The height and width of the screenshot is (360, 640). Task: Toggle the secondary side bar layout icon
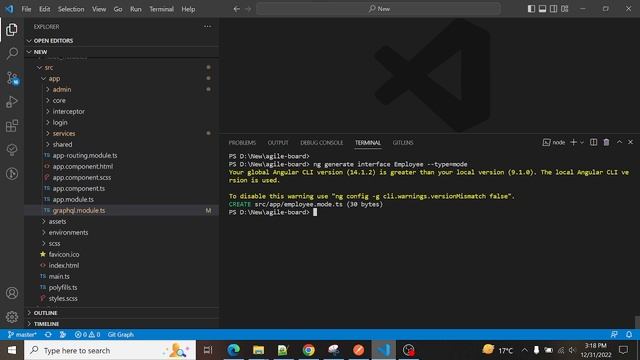553,9
